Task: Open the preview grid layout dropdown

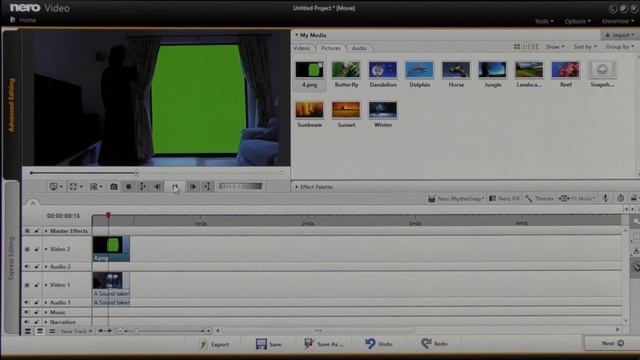Action: tap(96, 187)
